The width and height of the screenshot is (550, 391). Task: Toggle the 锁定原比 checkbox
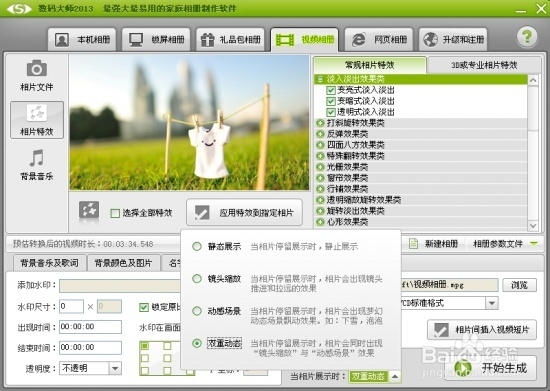144,308
